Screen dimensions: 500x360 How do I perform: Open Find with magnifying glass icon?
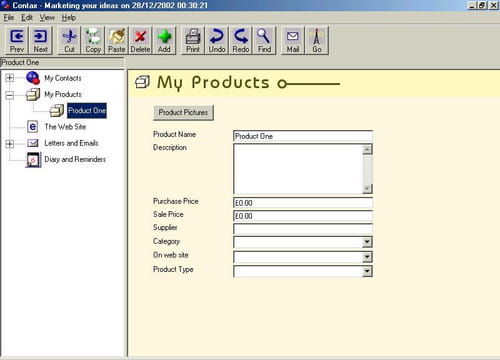point(264,40)
